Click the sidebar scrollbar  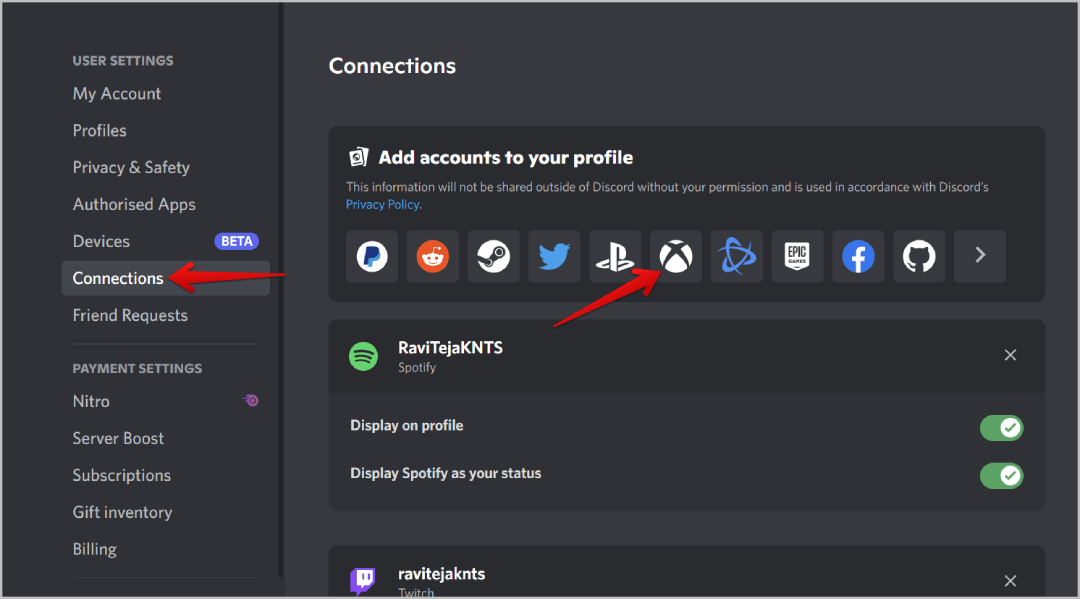(x=280, y=289)
